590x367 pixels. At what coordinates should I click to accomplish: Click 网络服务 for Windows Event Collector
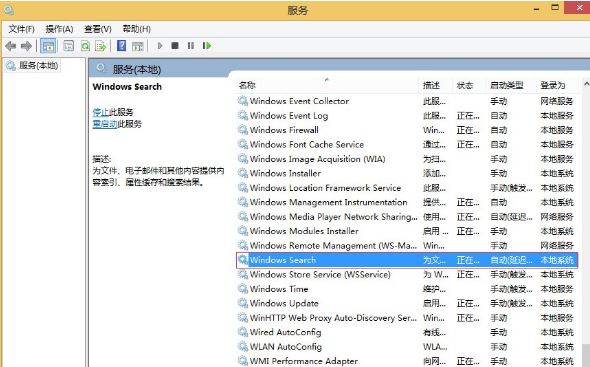pos(557,101)
